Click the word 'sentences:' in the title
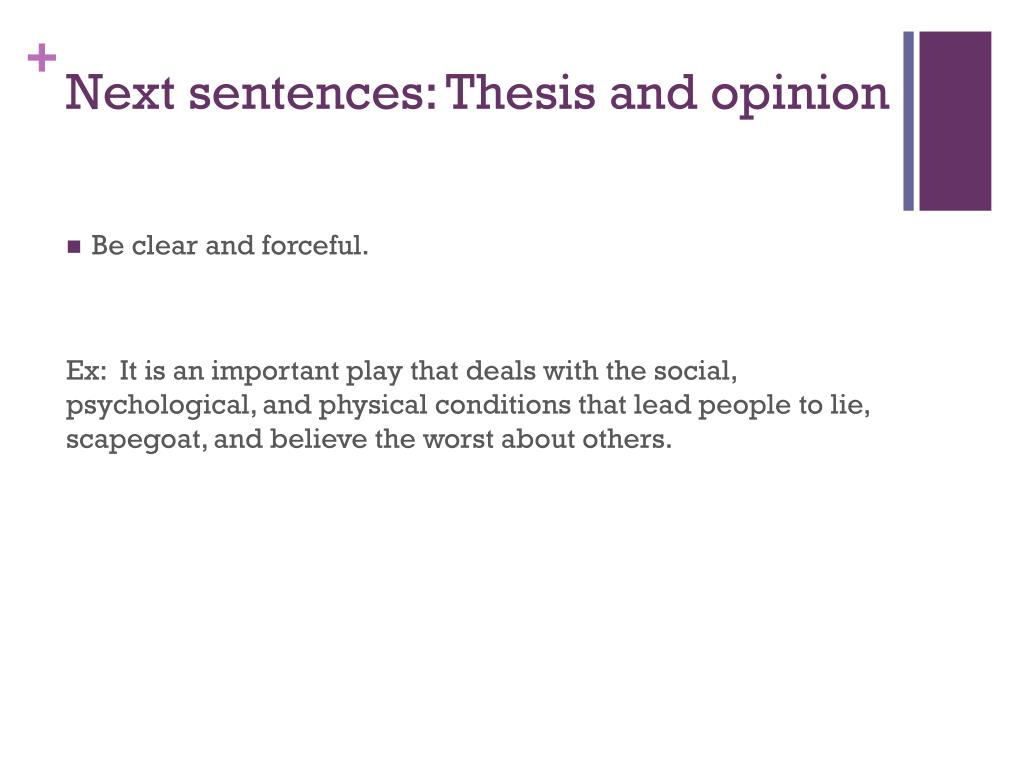Image resolution: width=1024 pixels, height=768 pixels. [x=313, y=93]
